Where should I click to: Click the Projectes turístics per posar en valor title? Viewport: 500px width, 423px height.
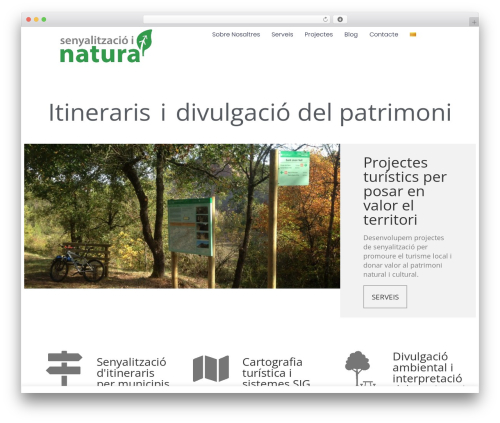click(x=405, y=191)
